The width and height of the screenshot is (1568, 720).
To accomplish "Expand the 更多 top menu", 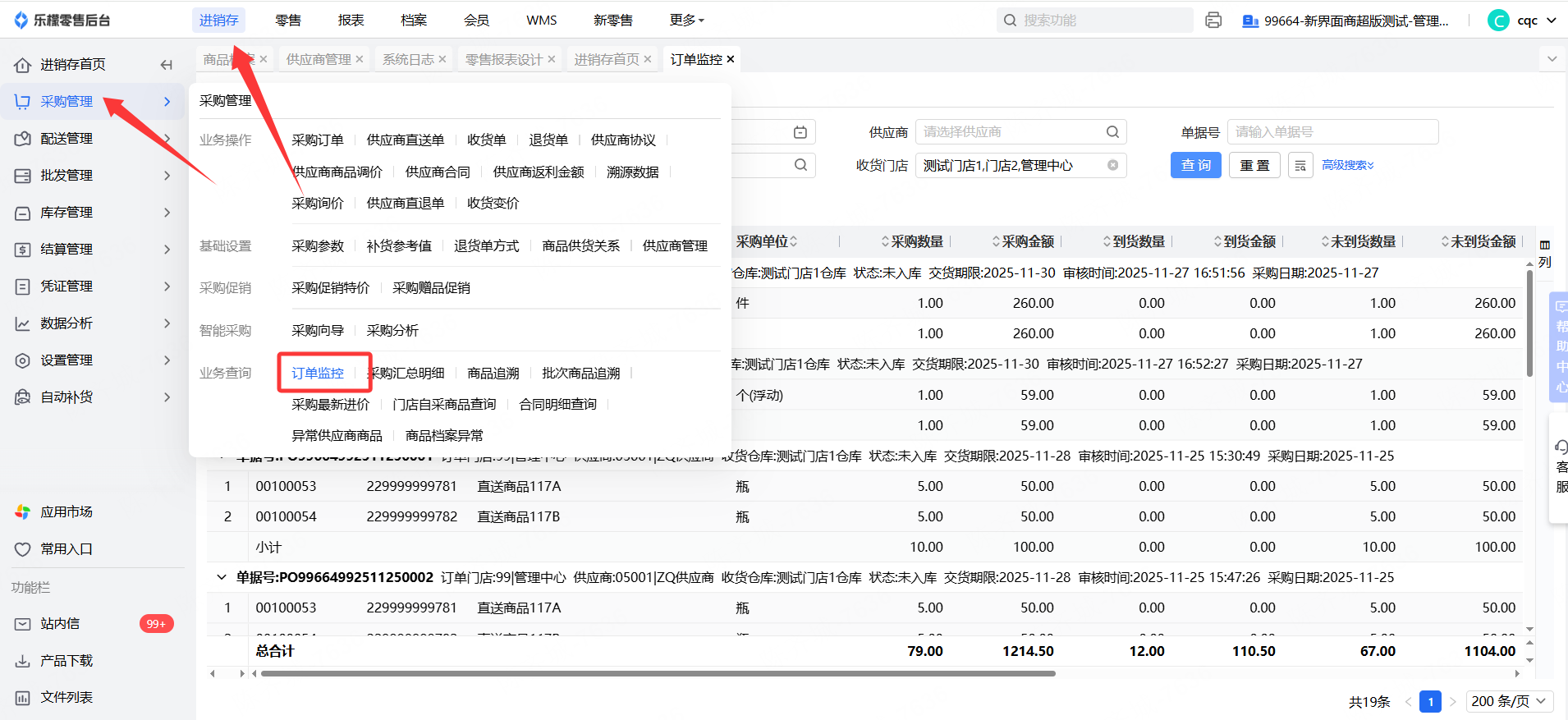I will 687,21.
